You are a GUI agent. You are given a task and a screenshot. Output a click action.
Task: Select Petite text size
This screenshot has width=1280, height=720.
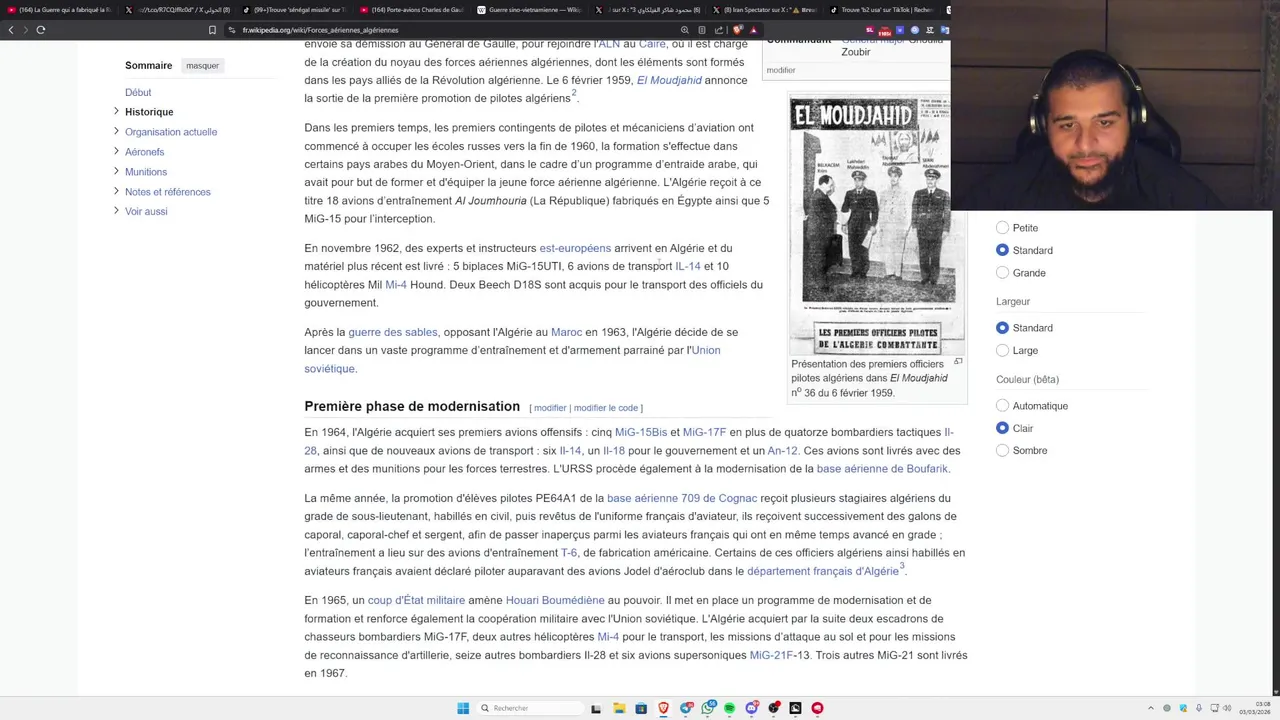(1002, 228)
